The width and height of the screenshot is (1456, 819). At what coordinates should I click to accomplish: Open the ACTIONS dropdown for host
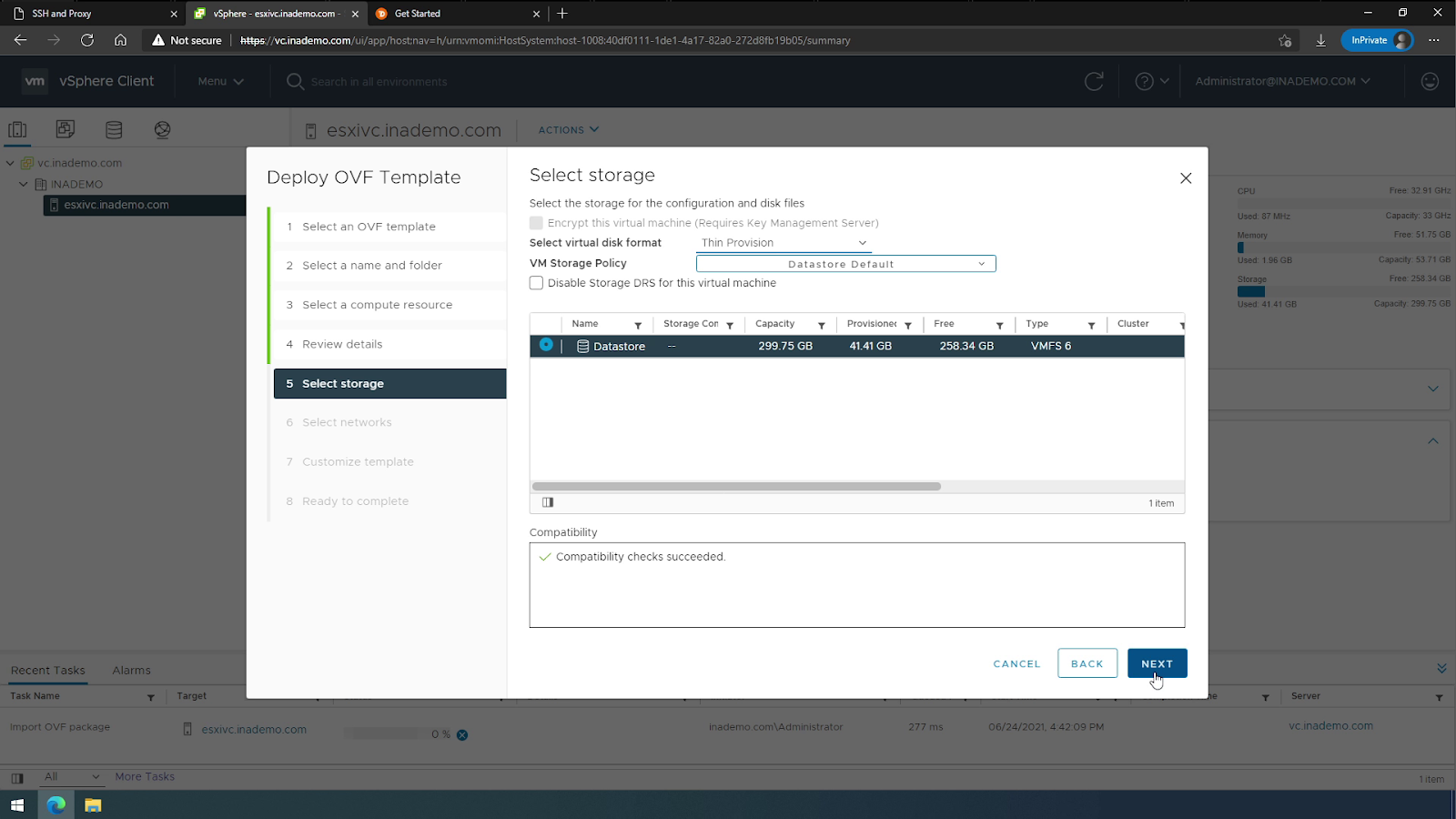568,130
